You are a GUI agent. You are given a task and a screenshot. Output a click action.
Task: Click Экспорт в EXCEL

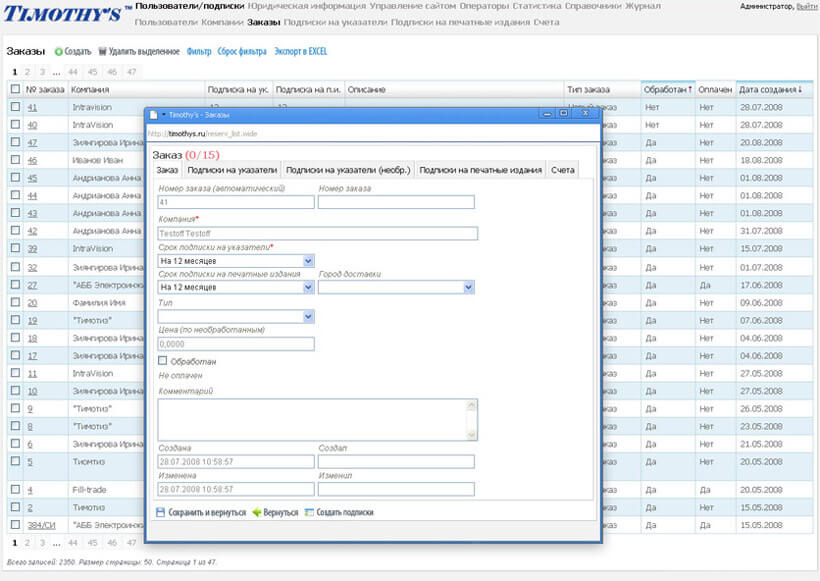(301, 51)
